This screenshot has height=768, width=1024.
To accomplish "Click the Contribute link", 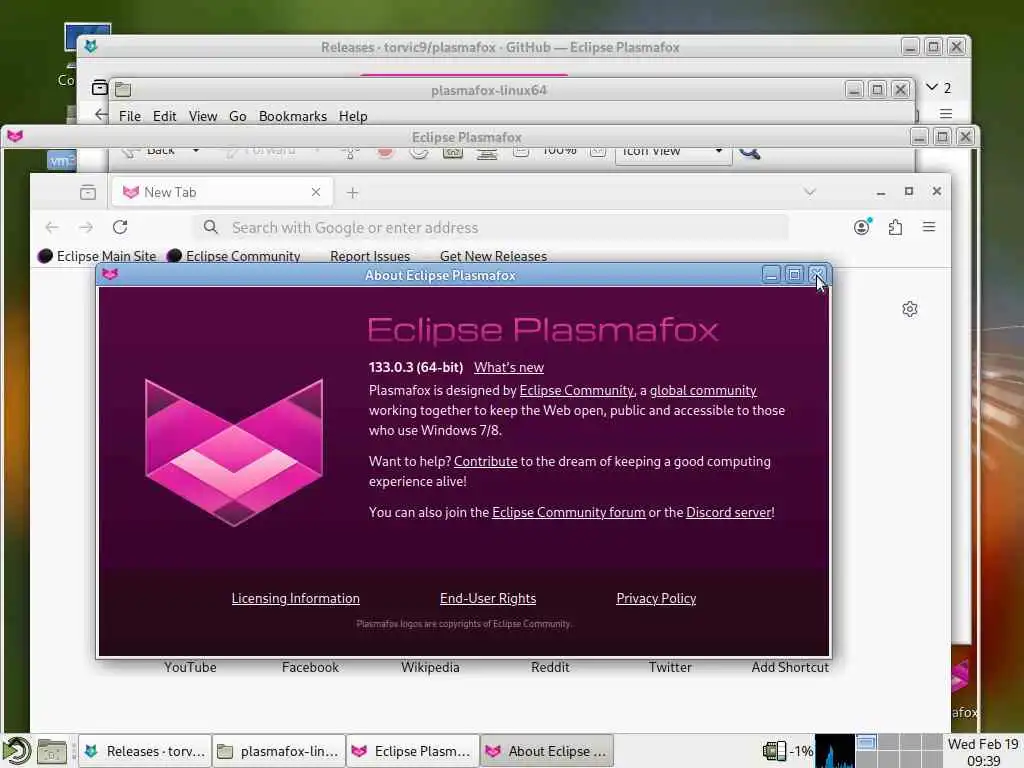I will (x=485, y=462).
